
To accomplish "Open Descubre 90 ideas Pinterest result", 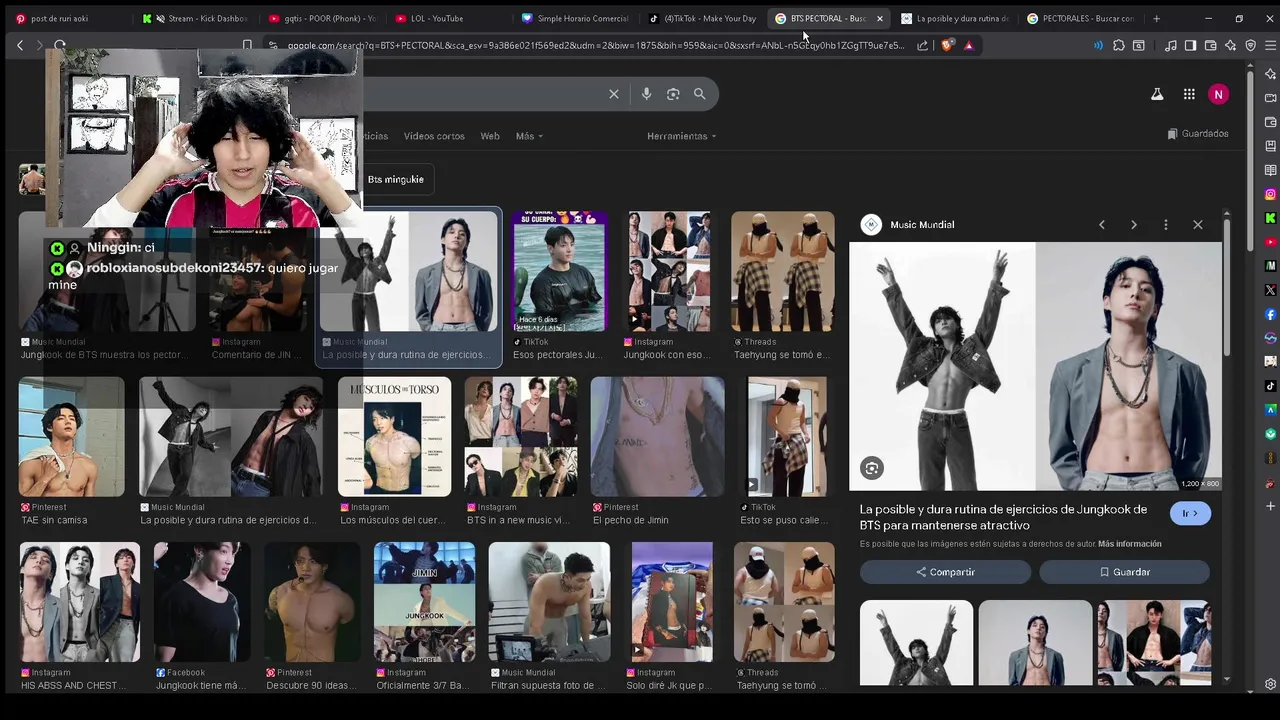I will 312,602.
